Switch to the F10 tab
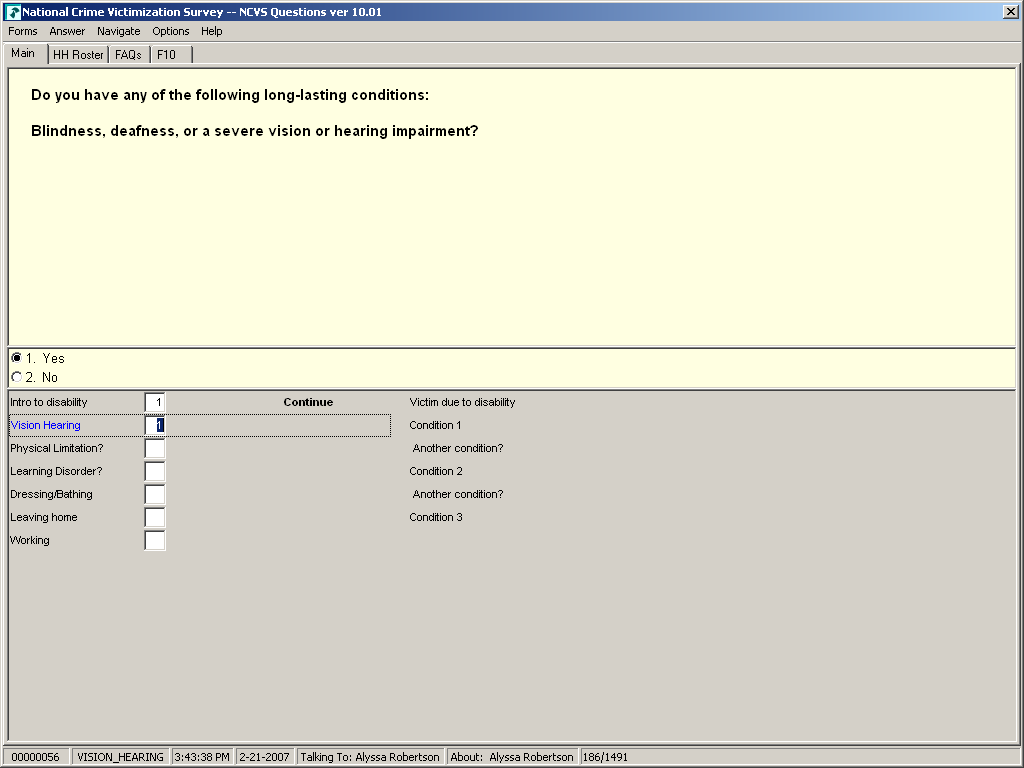 click(x=166, y=55)
